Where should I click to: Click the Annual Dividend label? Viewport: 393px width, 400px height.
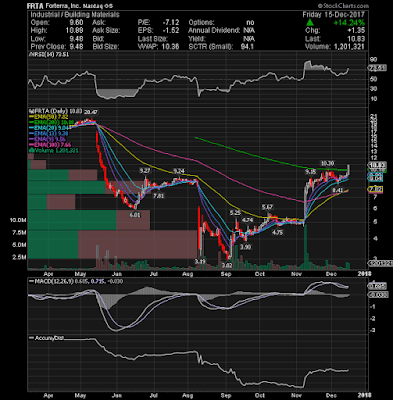coord(214,30)
